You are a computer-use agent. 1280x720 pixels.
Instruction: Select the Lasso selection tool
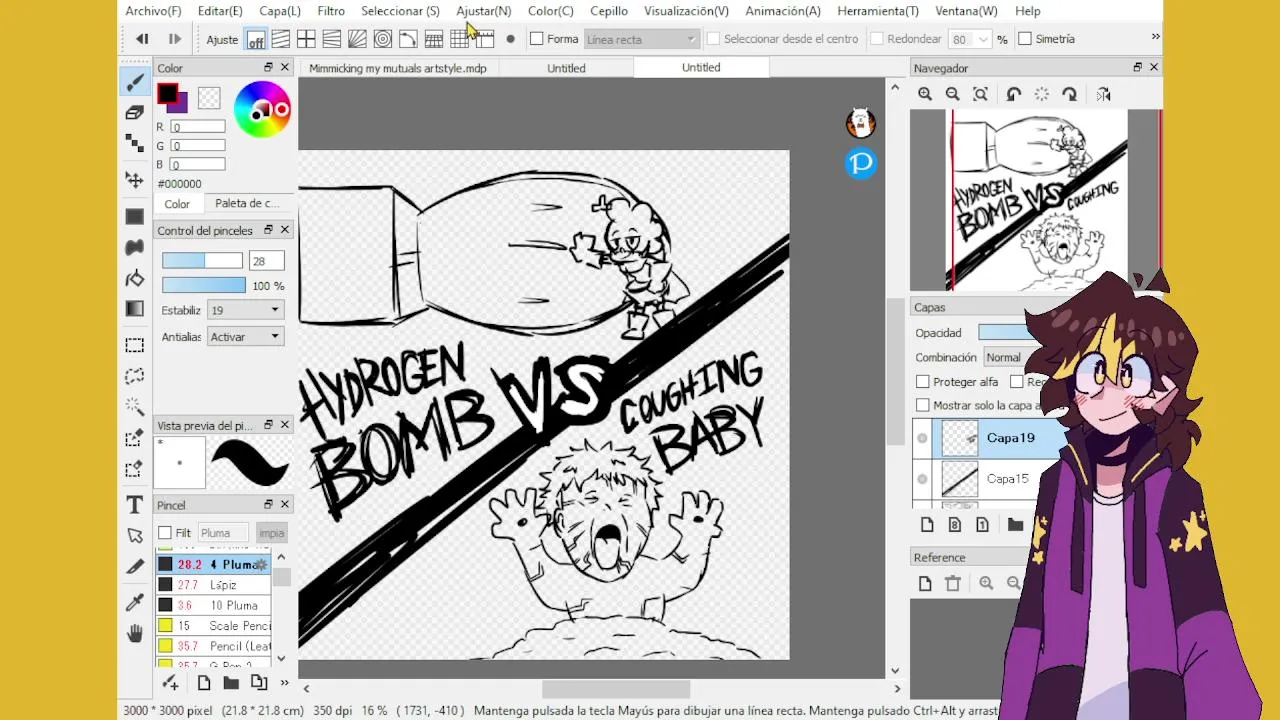[x=134, y=376]
